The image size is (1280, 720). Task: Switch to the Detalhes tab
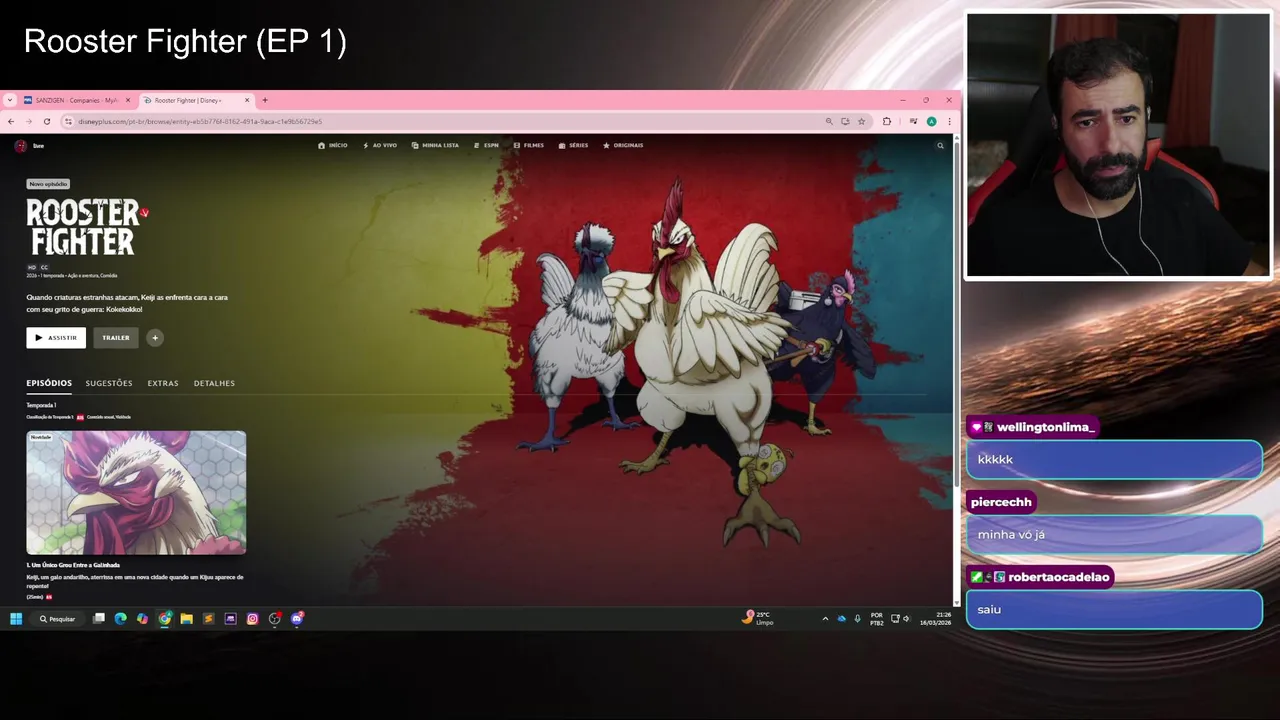[214, 383]
